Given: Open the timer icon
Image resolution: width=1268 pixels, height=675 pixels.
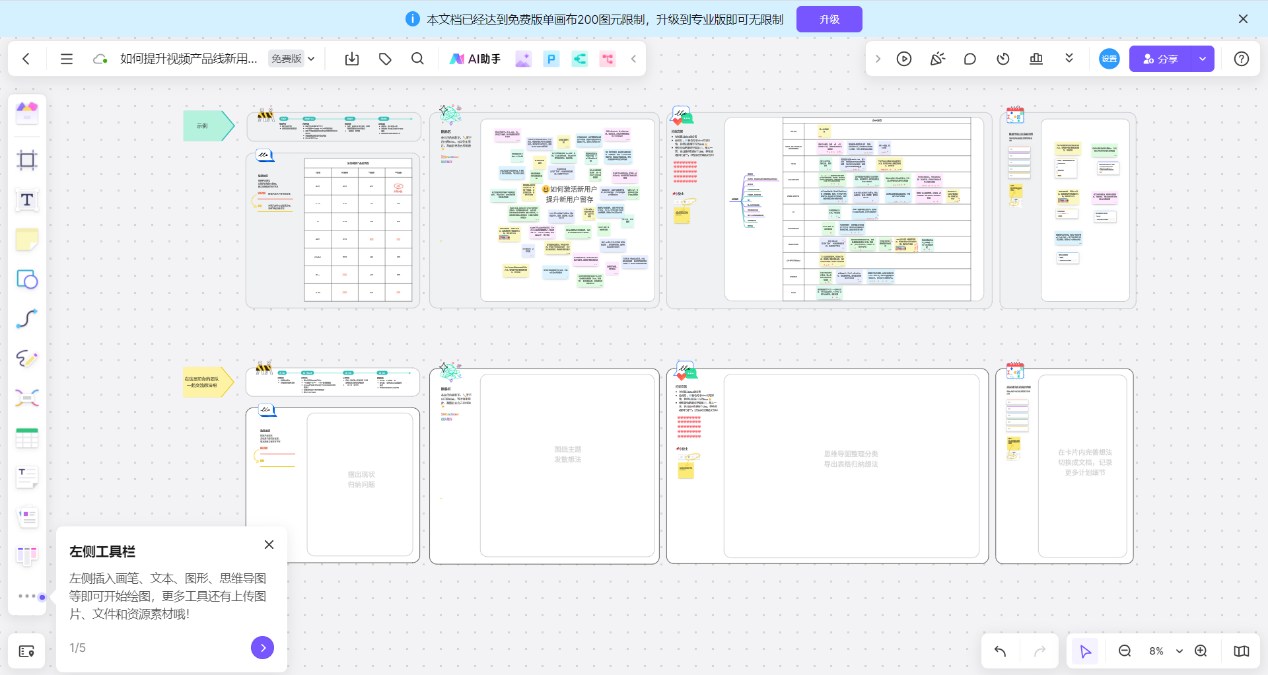Looking at the screenshot, I should (1003, 59).
